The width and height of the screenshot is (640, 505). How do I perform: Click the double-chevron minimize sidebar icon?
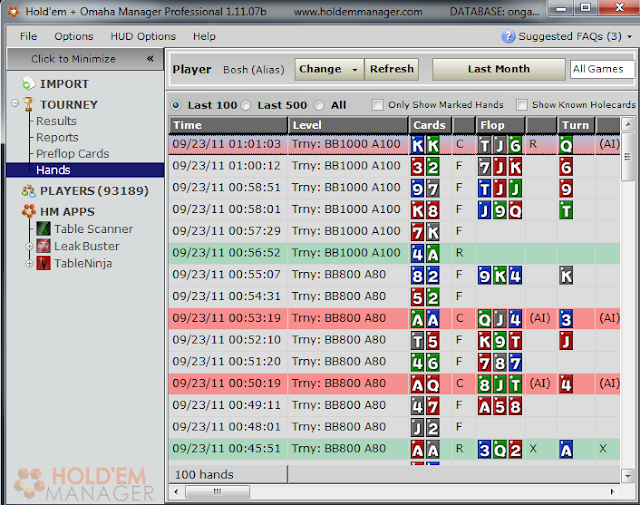coord(150,58)
